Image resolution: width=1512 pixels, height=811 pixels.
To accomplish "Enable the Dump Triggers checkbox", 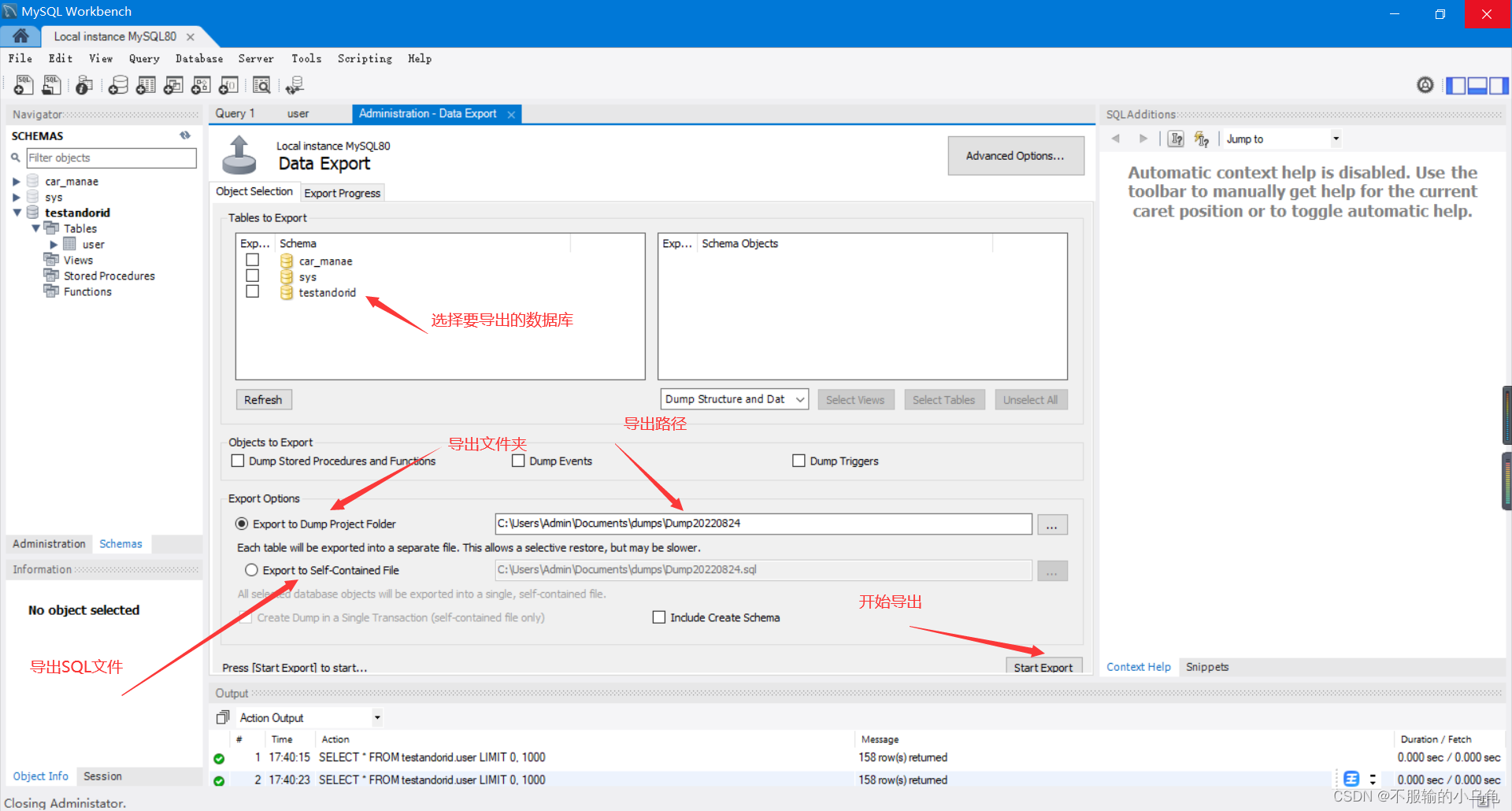I will (799, 461).
